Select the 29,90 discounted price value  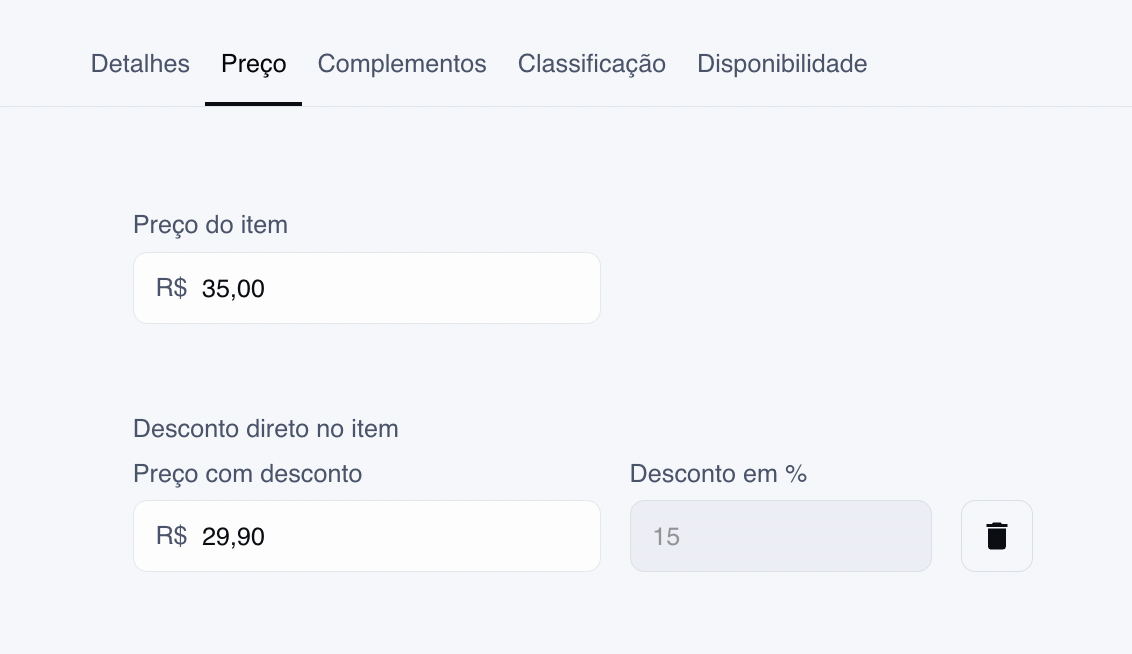coord(233,536)
